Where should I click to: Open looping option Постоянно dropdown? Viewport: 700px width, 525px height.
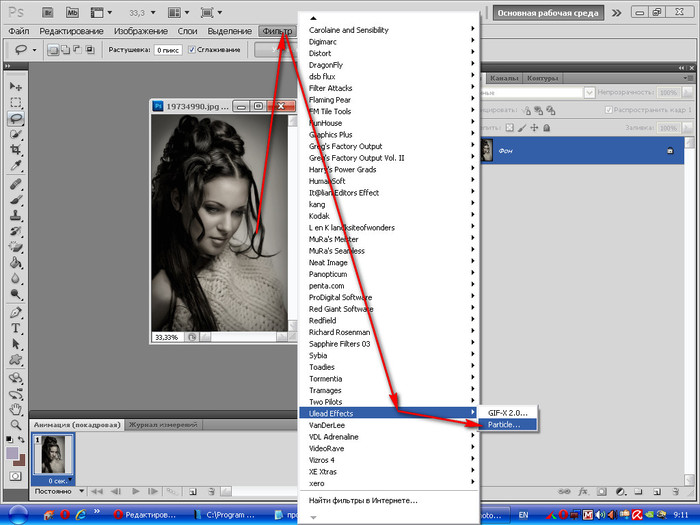click(x=81, y=491)
